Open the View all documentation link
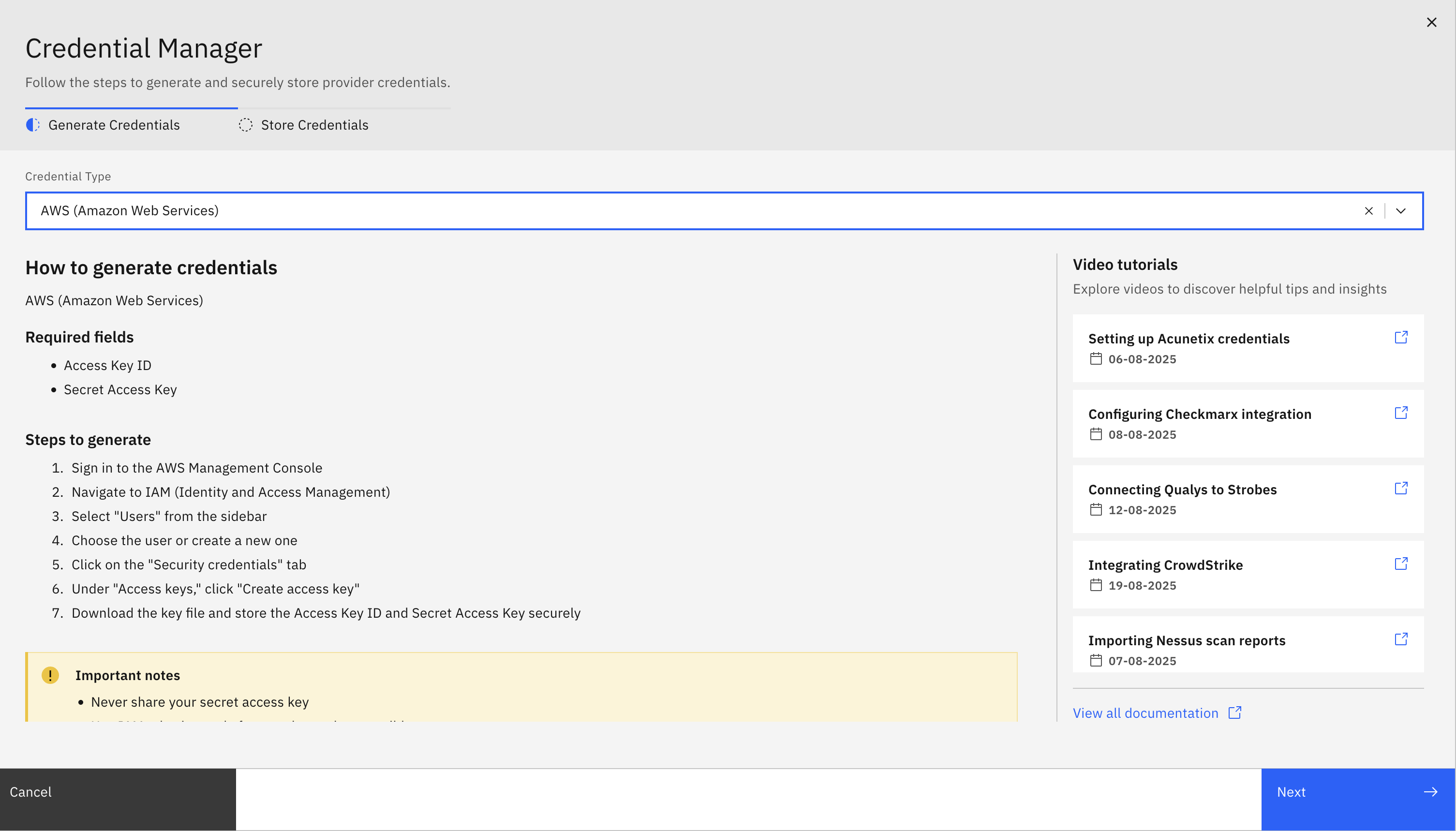This screenshot has height=831, width=1456. (1145, 713)
